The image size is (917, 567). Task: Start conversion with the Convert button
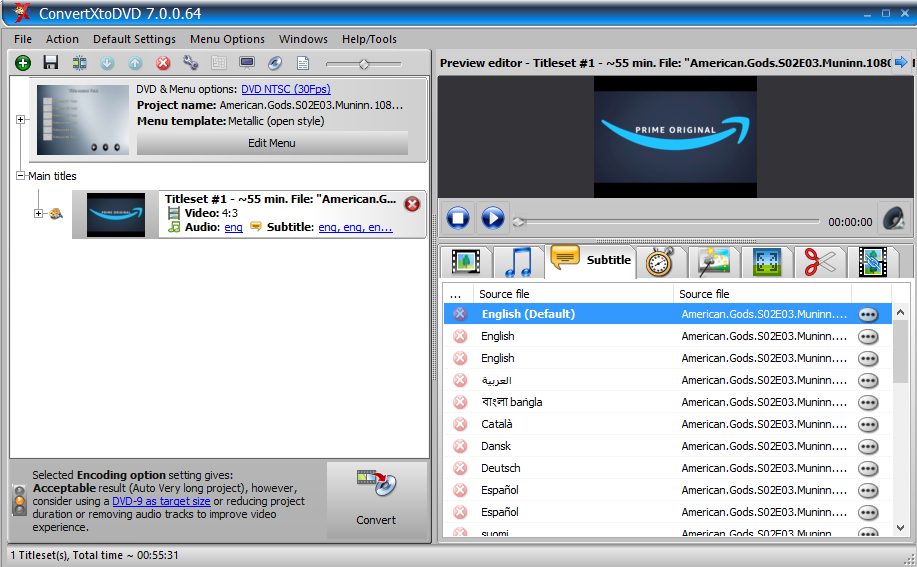point(377,500)
